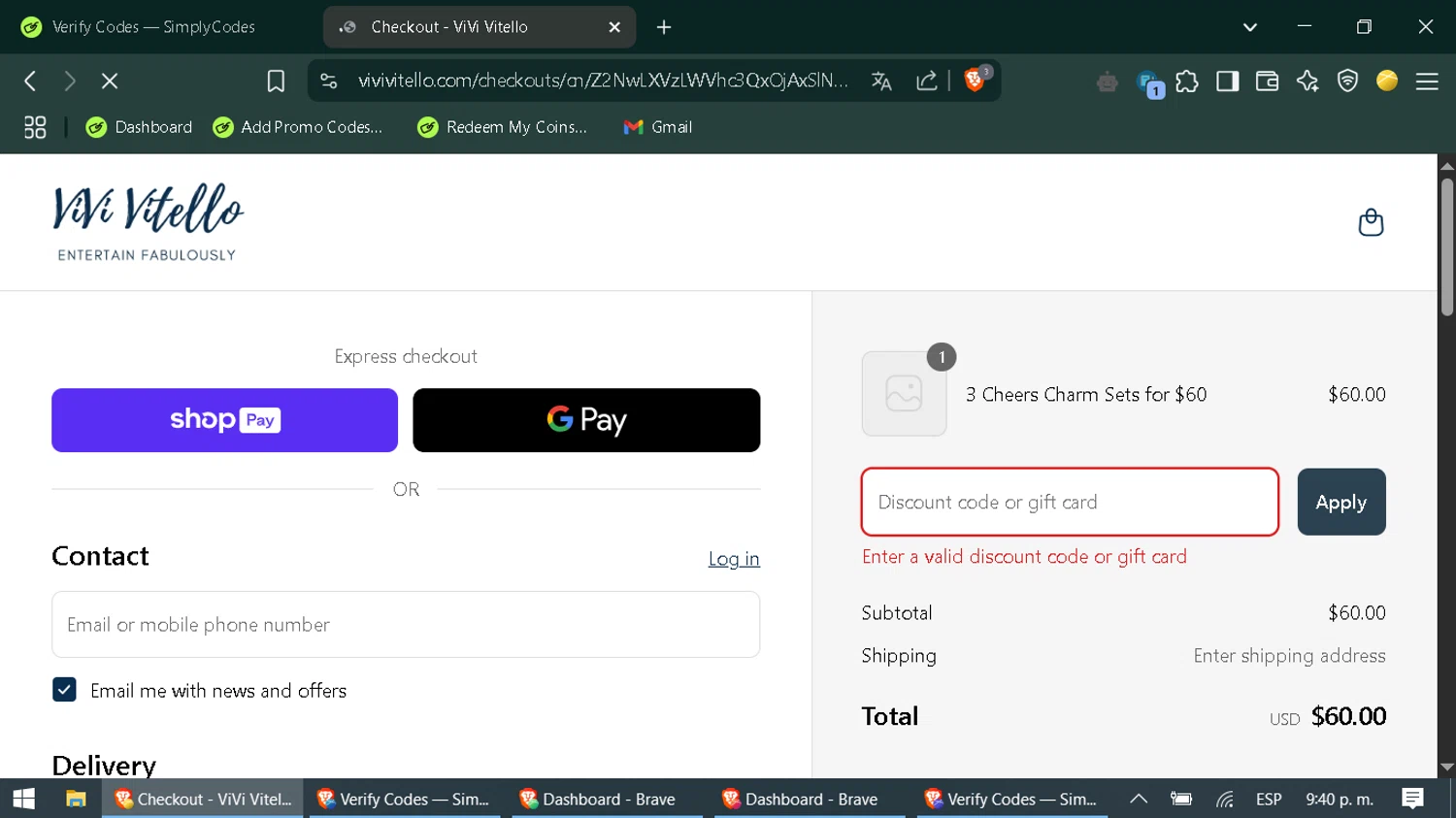Image resolution: width=1456 pixels, height=818 pixels.
Task: Click the browser back arrow
Action: tap(30, 82)
